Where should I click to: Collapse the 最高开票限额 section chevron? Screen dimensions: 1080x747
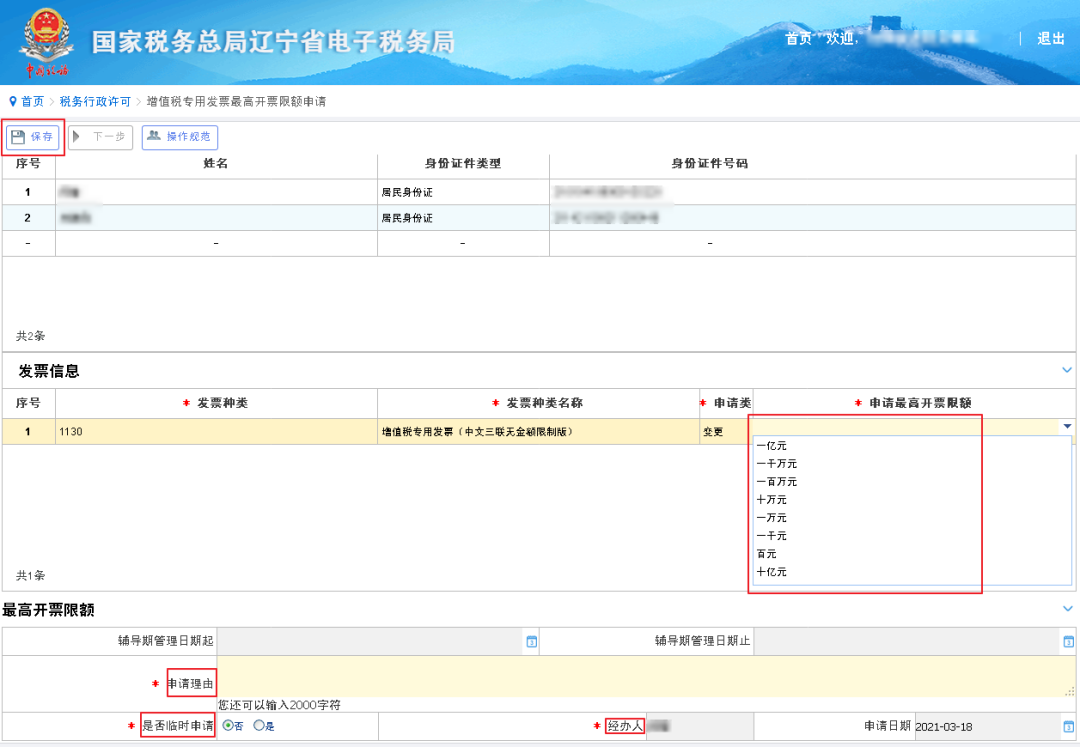point(1068,609)
